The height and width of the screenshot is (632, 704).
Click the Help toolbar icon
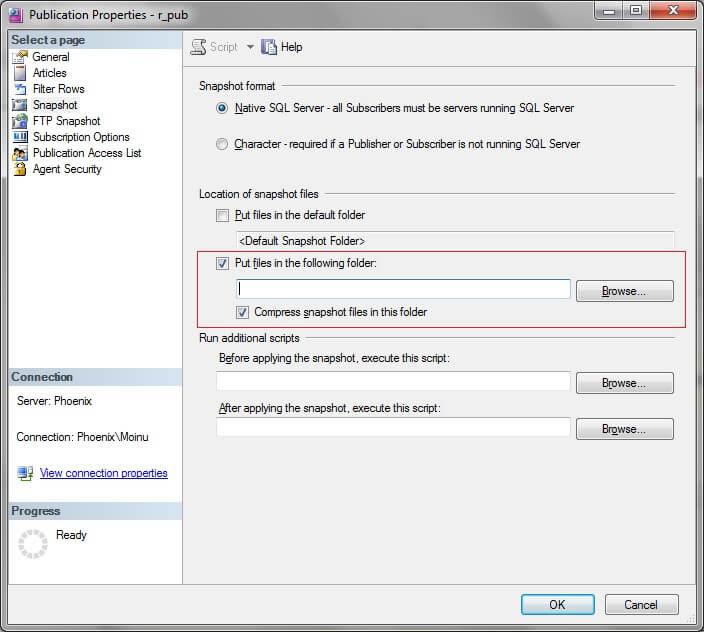point(269,47)
